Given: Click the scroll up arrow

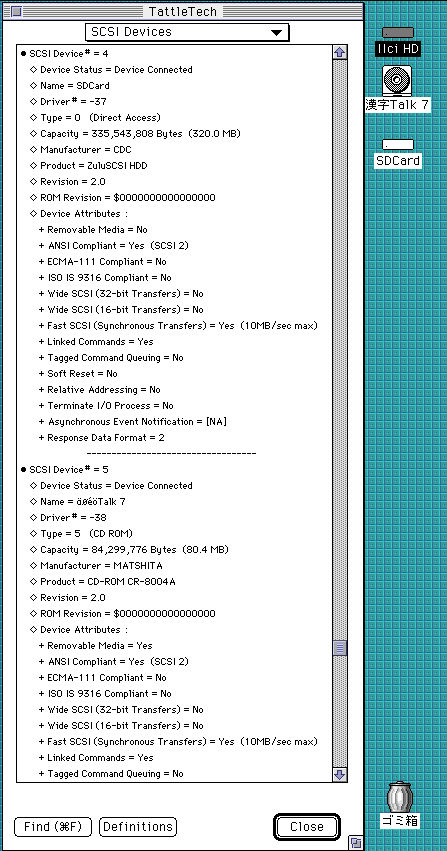Looking at the screenshot, I should (340, 52).
